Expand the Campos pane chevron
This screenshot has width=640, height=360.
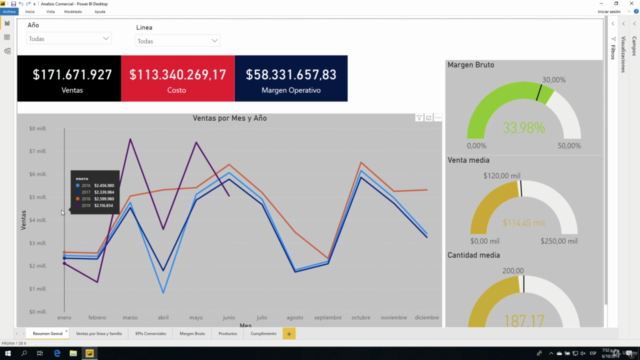[634, 24]
